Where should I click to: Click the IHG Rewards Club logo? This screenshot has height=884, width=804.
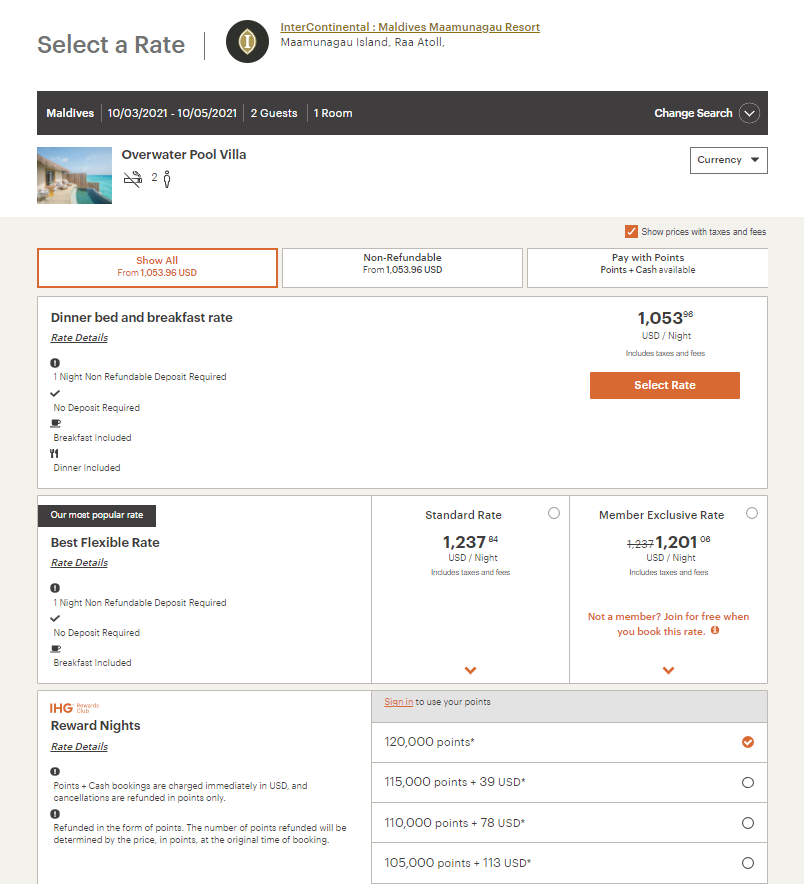click(75, 707)
